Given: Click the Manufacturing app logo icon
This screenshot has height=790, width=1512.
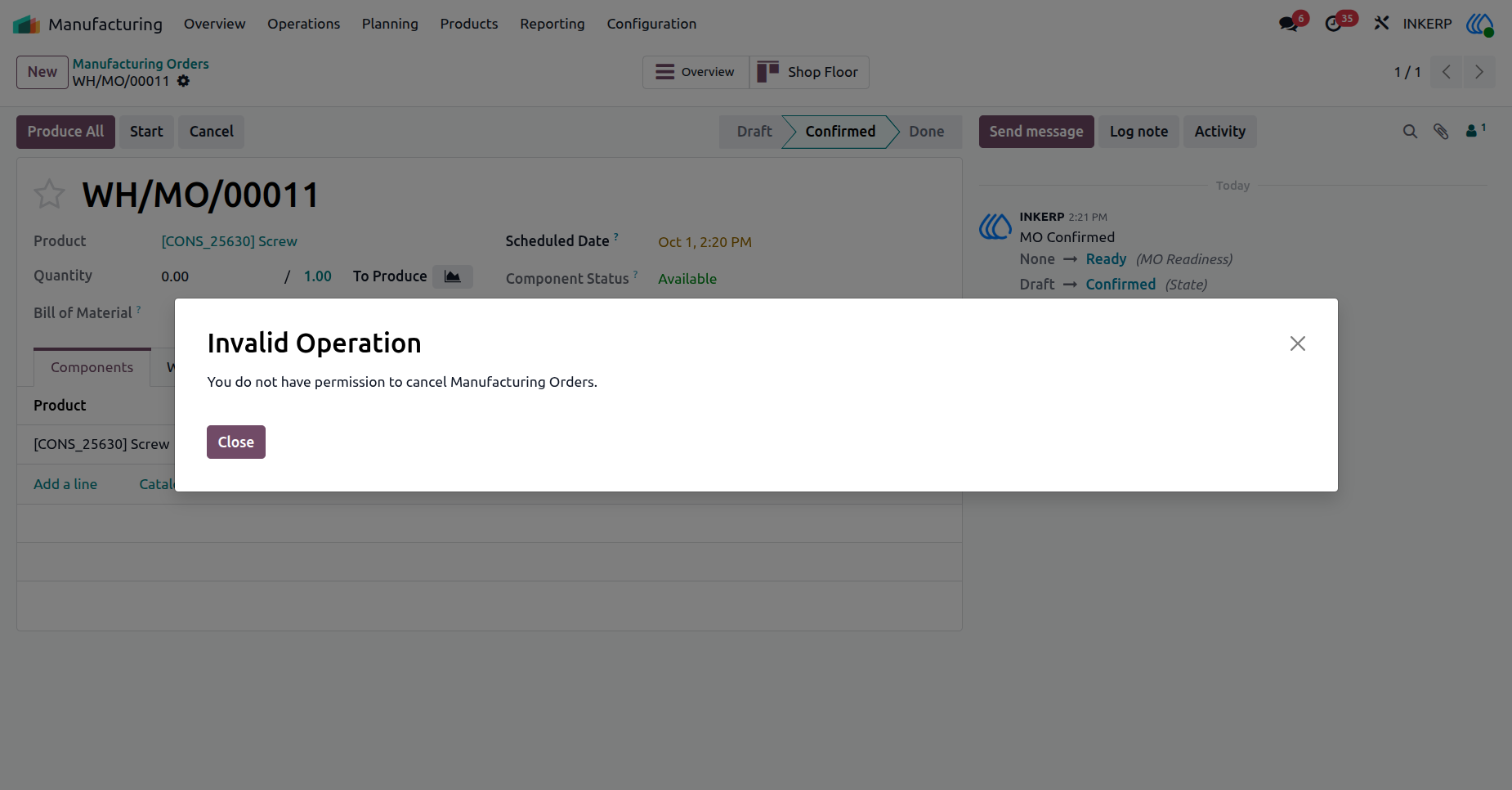Looking at the screenshot, I should (x=26, y=25).
